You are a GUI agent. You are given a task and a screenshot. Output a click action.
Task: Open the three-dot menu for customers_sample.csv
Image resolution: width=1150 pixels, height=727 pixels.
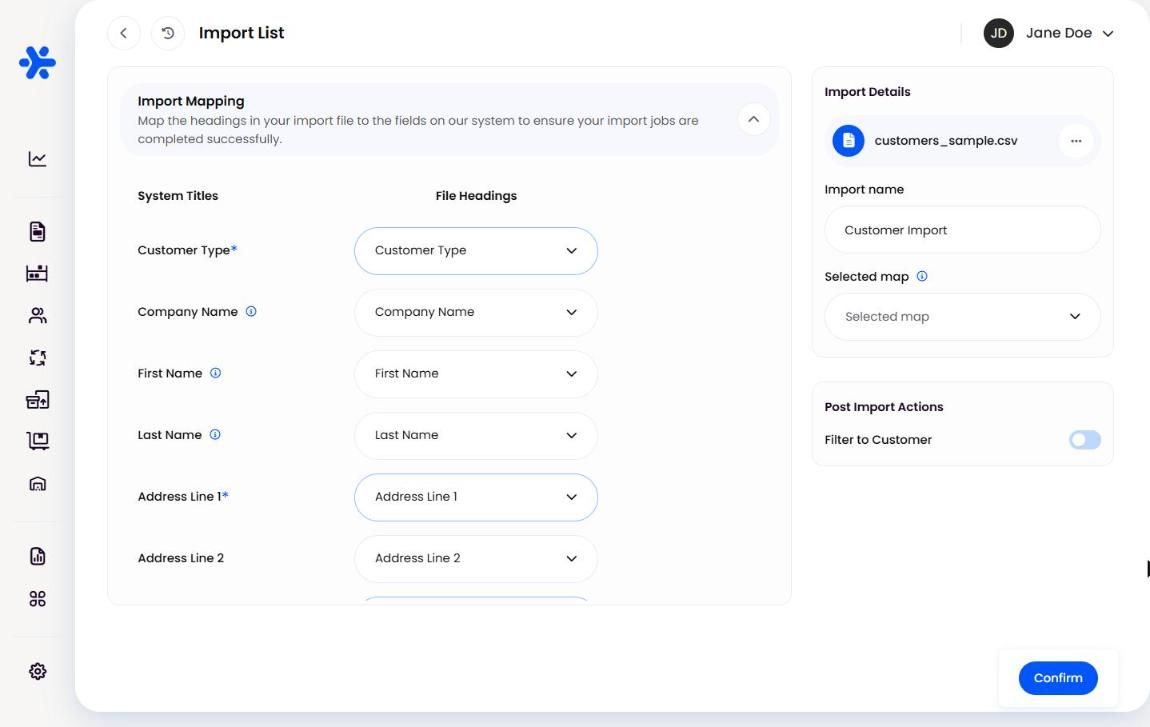tap(1076, 141)
